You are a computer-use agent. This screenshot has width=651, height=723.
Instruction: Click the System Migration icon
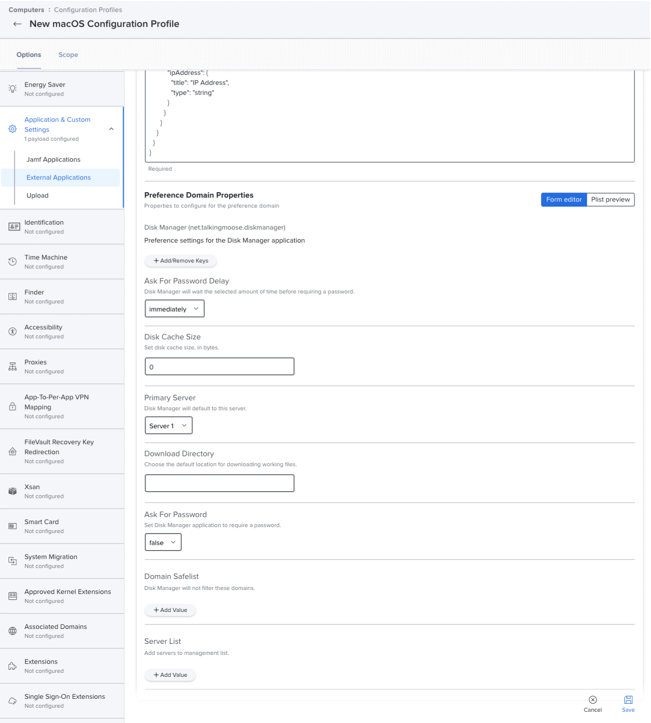(12, 561)
